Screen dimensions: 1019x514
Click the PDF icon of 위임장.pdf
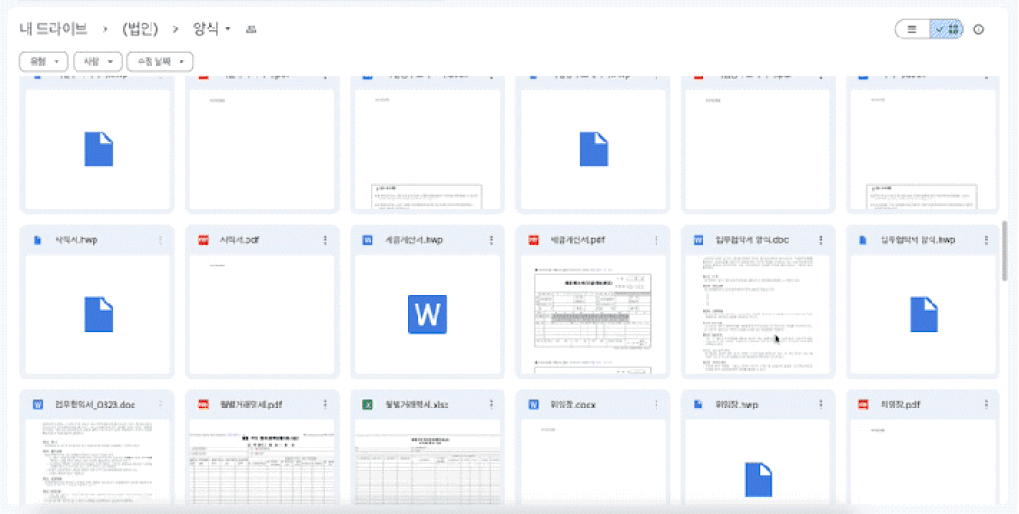pos(863,404)
